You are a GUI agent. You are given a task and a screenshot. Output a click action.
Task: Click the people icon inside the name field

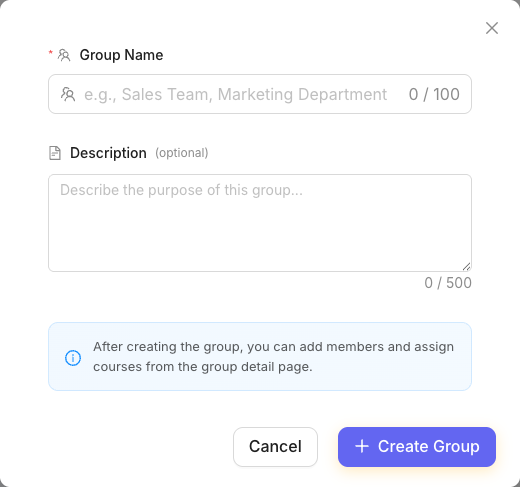(68, 94)
